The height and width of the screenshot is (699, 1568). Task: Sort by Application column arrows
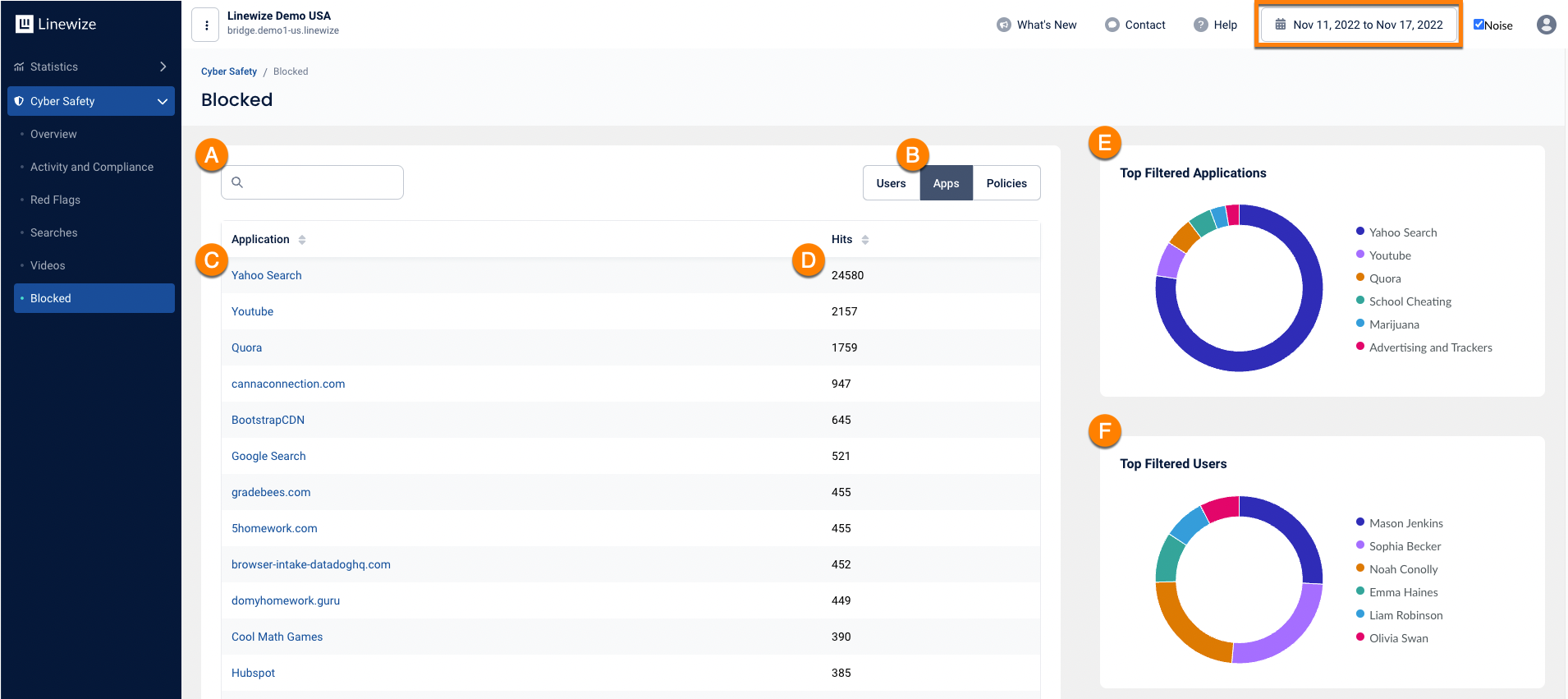click(x=302, y=240)
